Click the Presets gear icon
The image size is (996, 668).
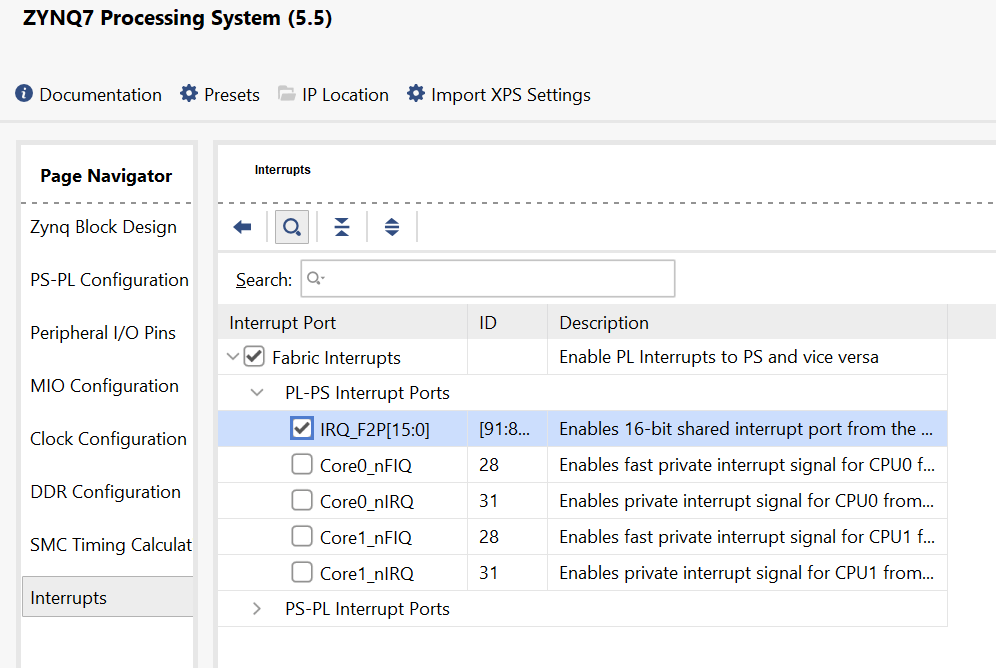coord(189,93)
